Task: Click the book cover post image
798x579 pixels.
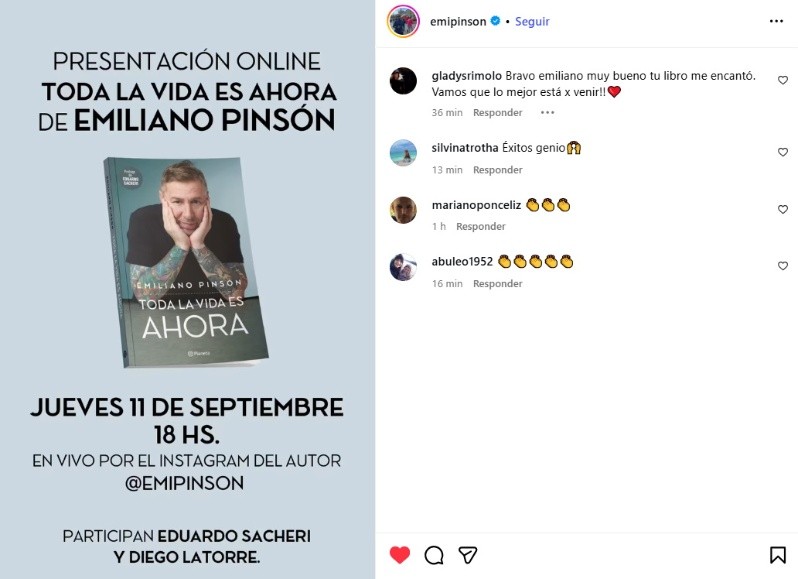Action: point(187,290)
